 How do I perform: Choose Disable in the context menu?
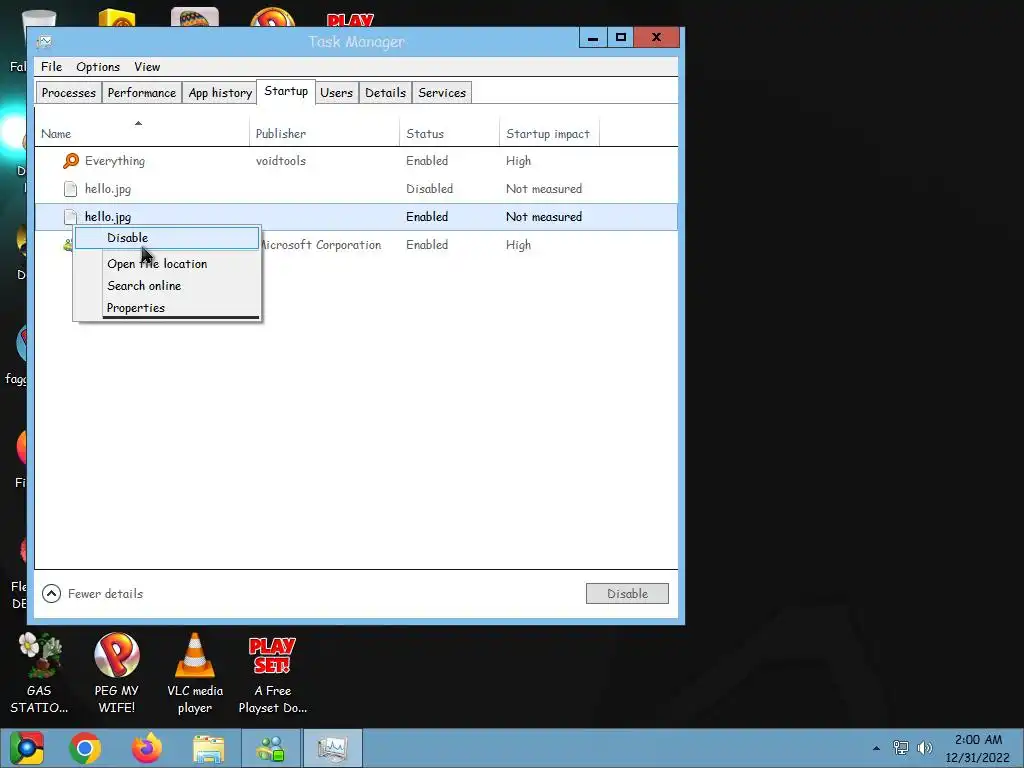(x=167, y=238)
